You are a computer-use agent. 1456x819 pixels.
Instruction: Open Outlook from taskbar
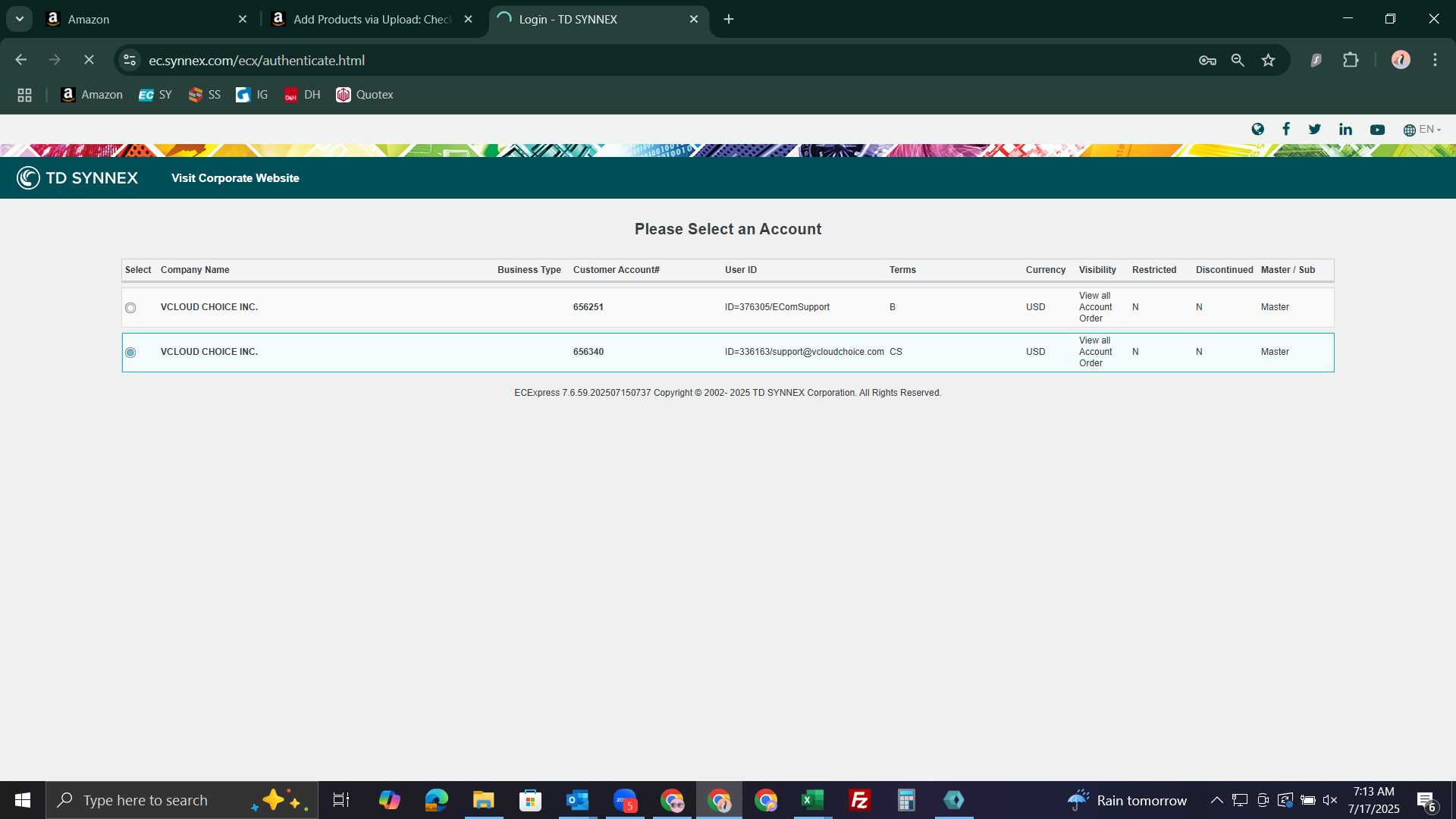578,800
